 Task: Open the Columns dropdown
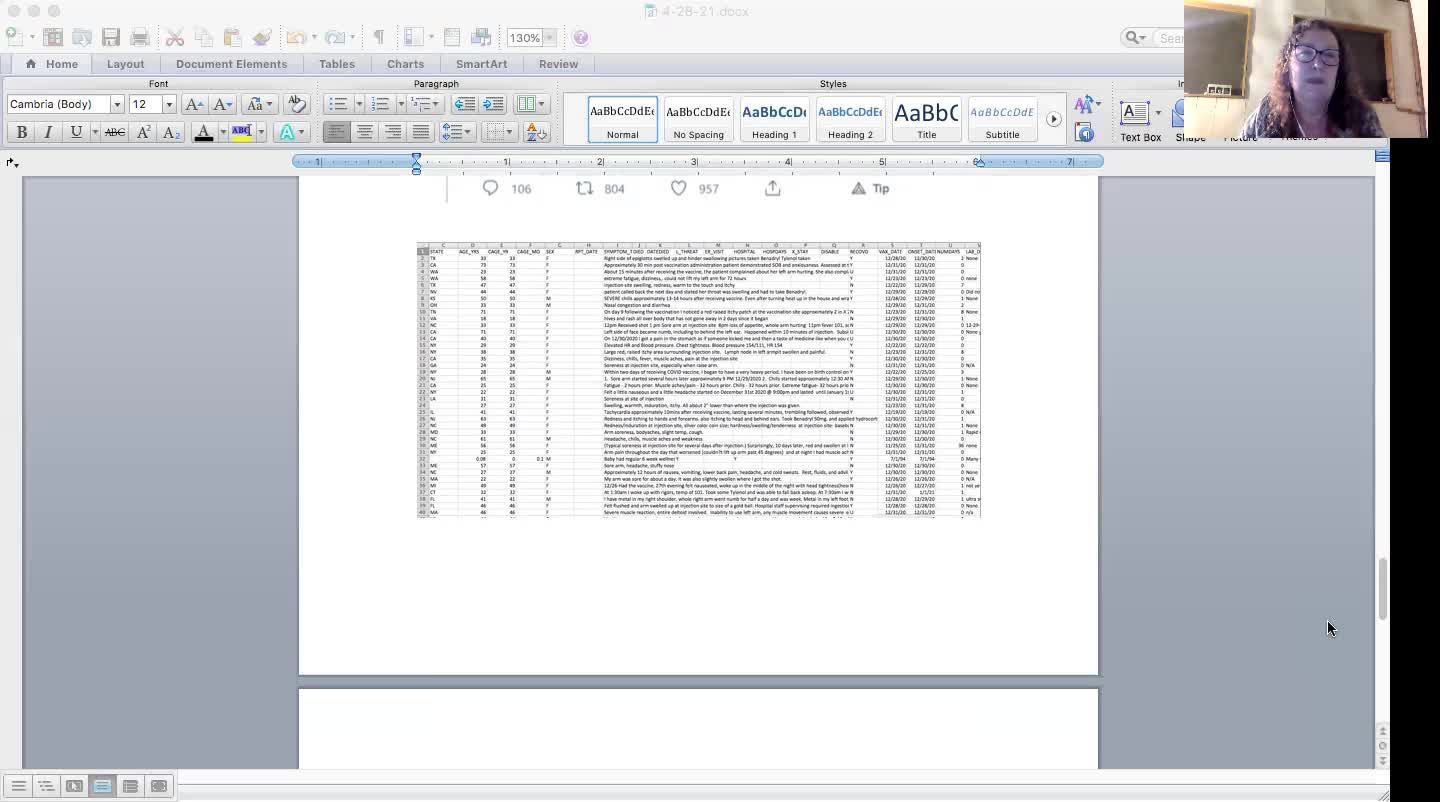pyautogui.click(x=531, y=104)
